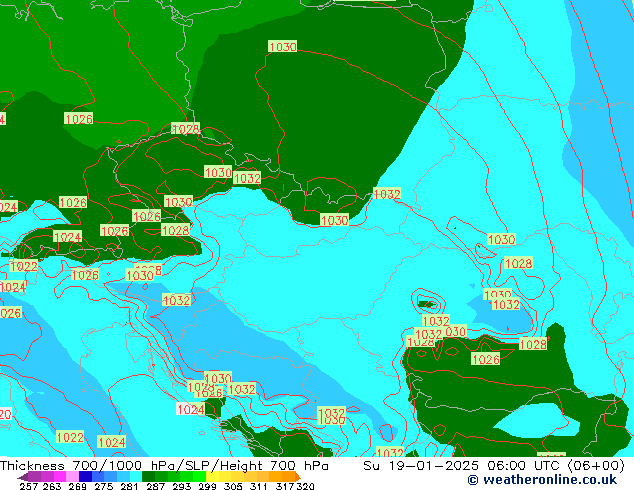Click the 287 legend value
Screen dimensions: 634x490
coord(155,486)
